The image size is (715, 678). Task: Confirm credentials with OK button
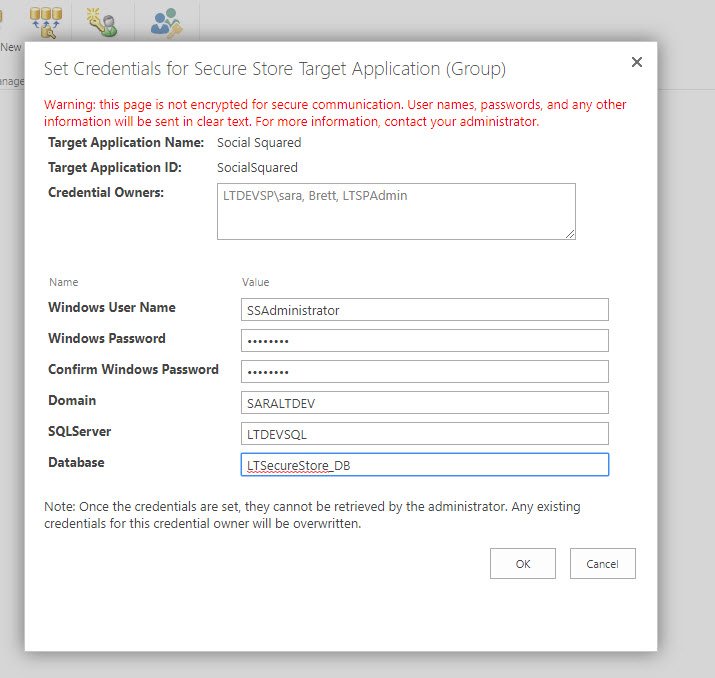(x=523, y=564)
